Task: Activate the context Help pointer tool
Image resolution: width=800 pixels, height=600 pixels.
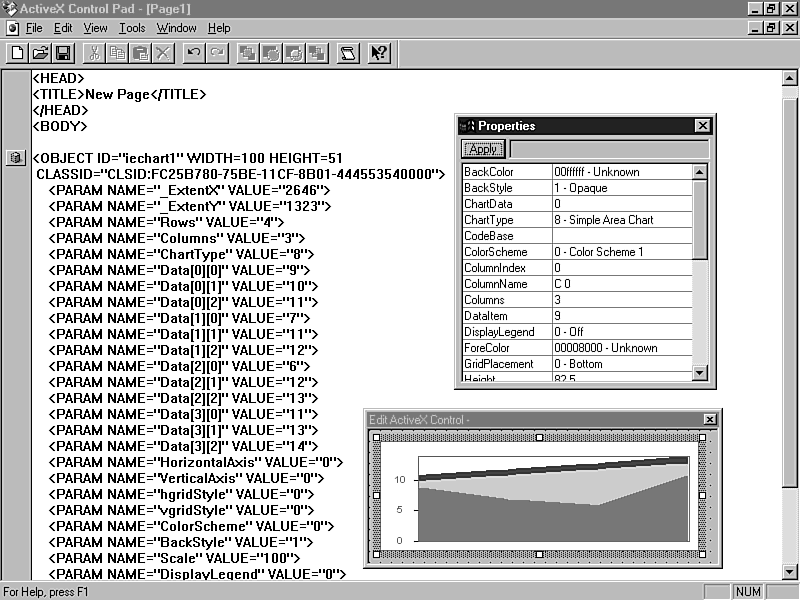Action: 379,52
